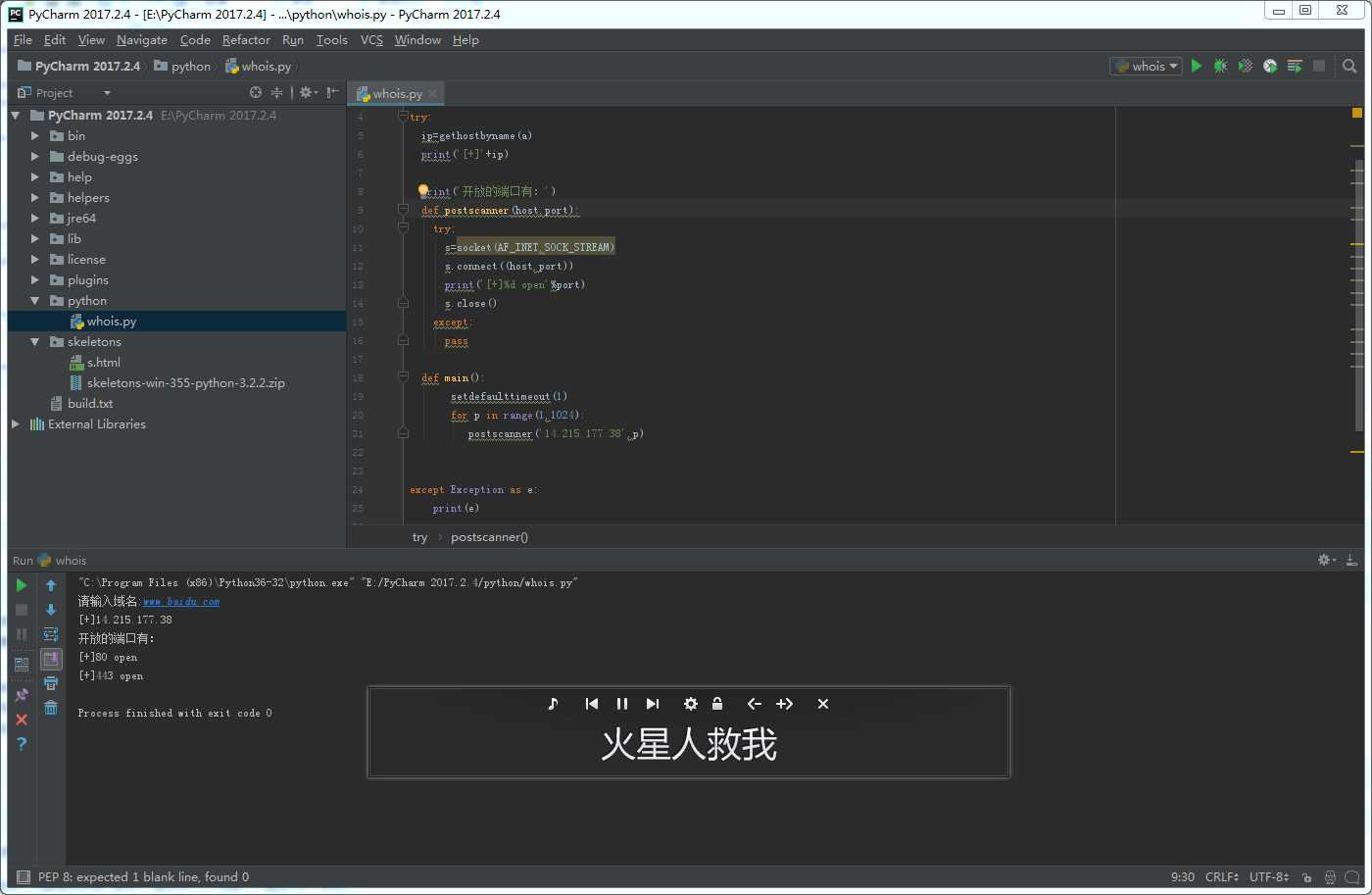
Task: Click the scroll from source icon in the Project panel
Action: [256, 92]
